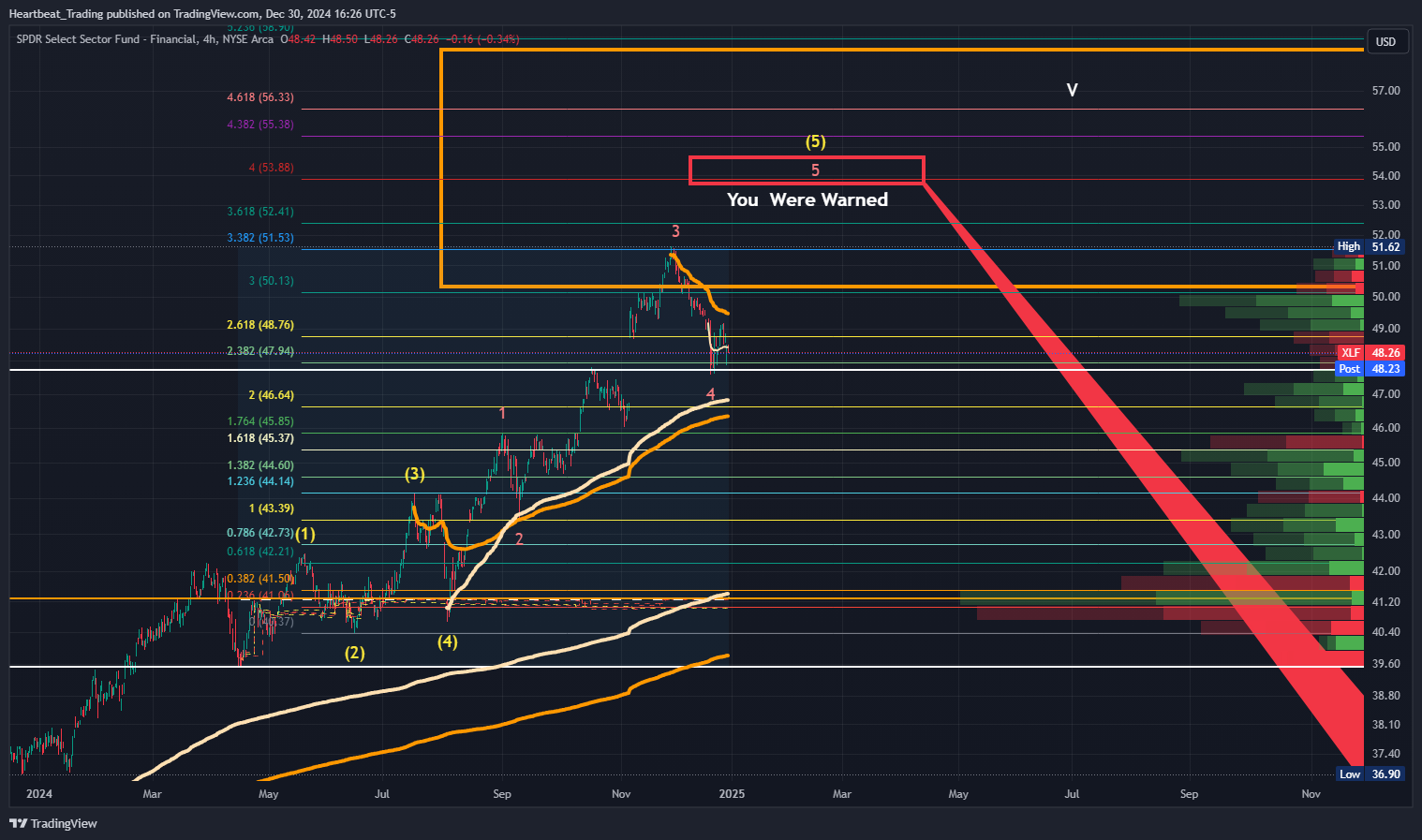Click the yellow (5) wave label

(x=816, y=141)
